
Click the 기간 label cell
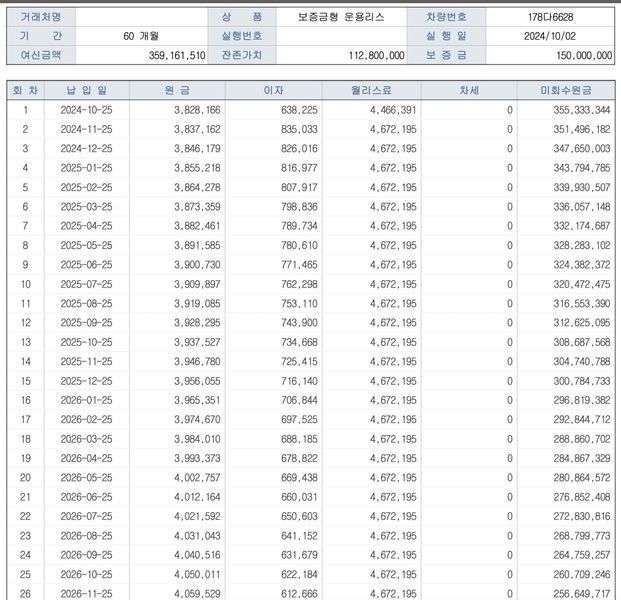pyautogui.click(x=41, y=36)
